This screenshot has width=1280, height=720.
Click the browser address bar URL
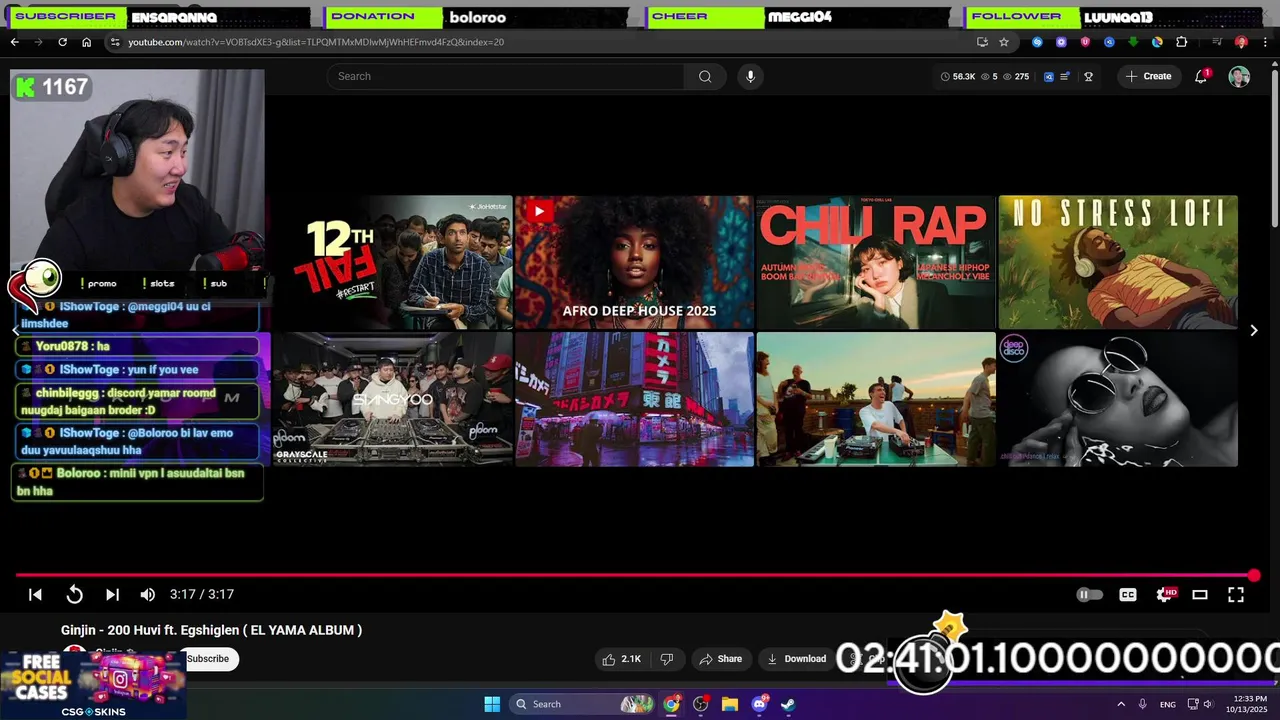316,42
